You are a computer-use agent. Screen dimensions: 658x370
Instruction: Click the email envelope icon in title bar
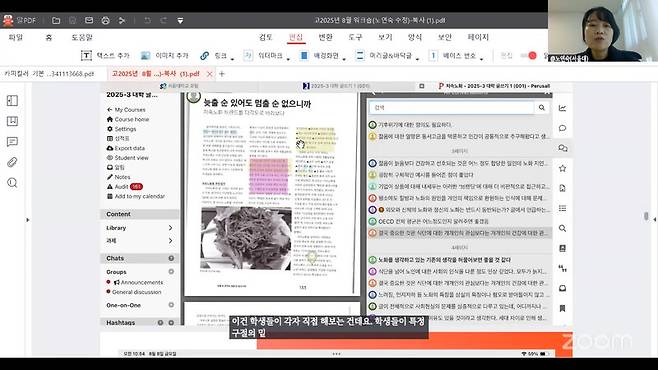(89, 20)
